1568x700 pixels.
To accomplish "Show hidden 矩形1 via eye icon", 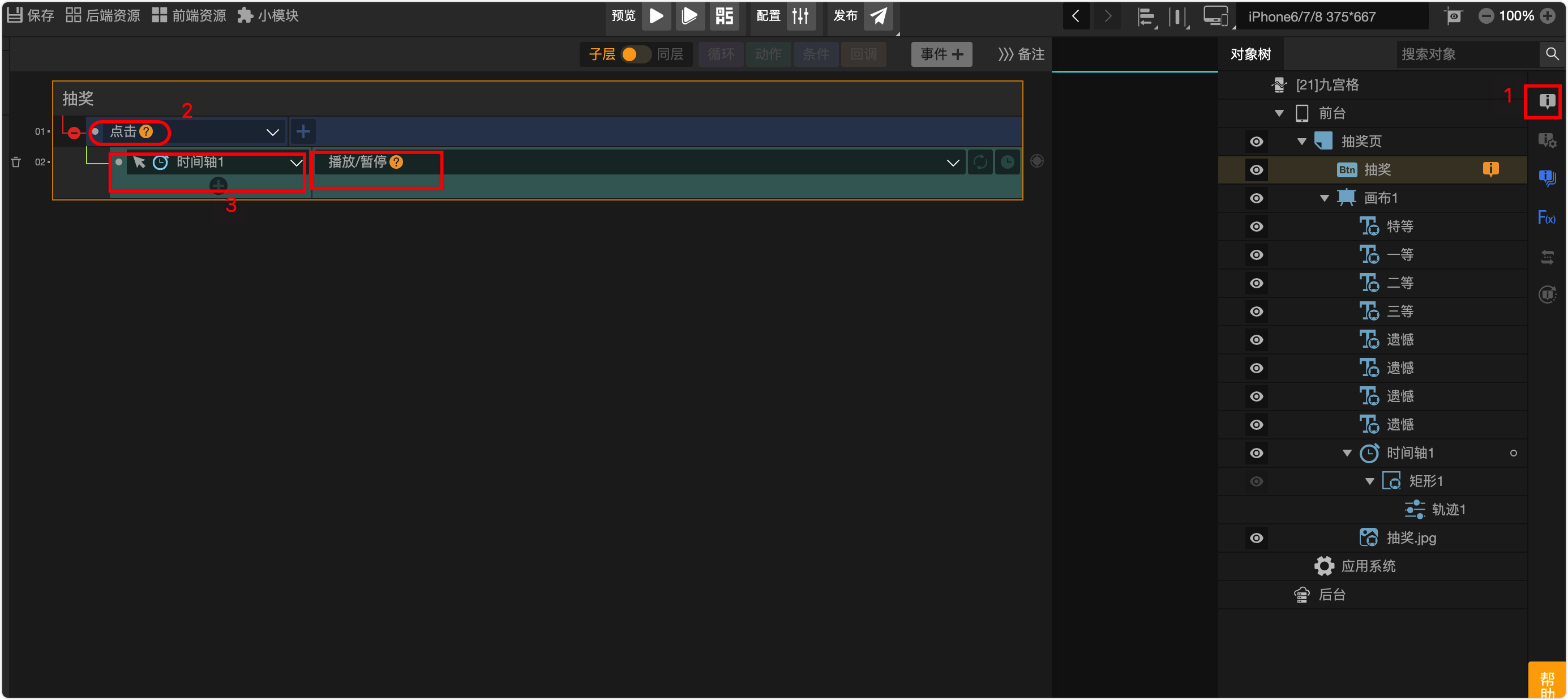I will [1256, 481].
